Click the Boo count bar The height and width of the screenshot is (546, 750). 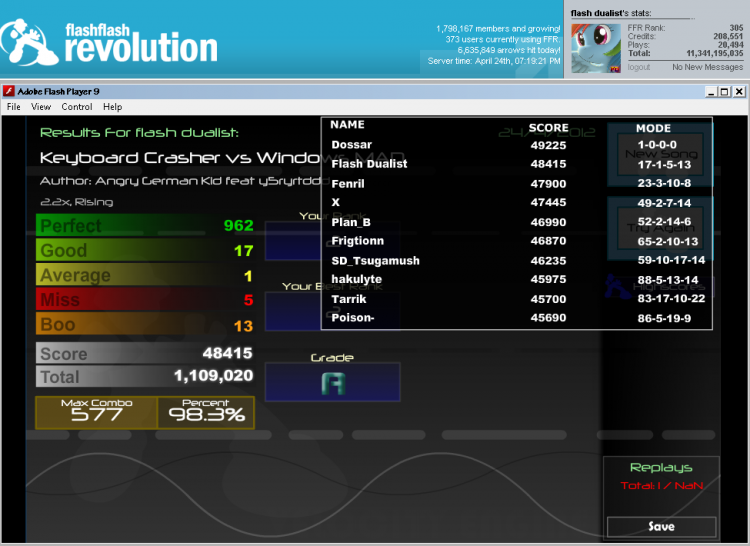[x=145, y=325]
